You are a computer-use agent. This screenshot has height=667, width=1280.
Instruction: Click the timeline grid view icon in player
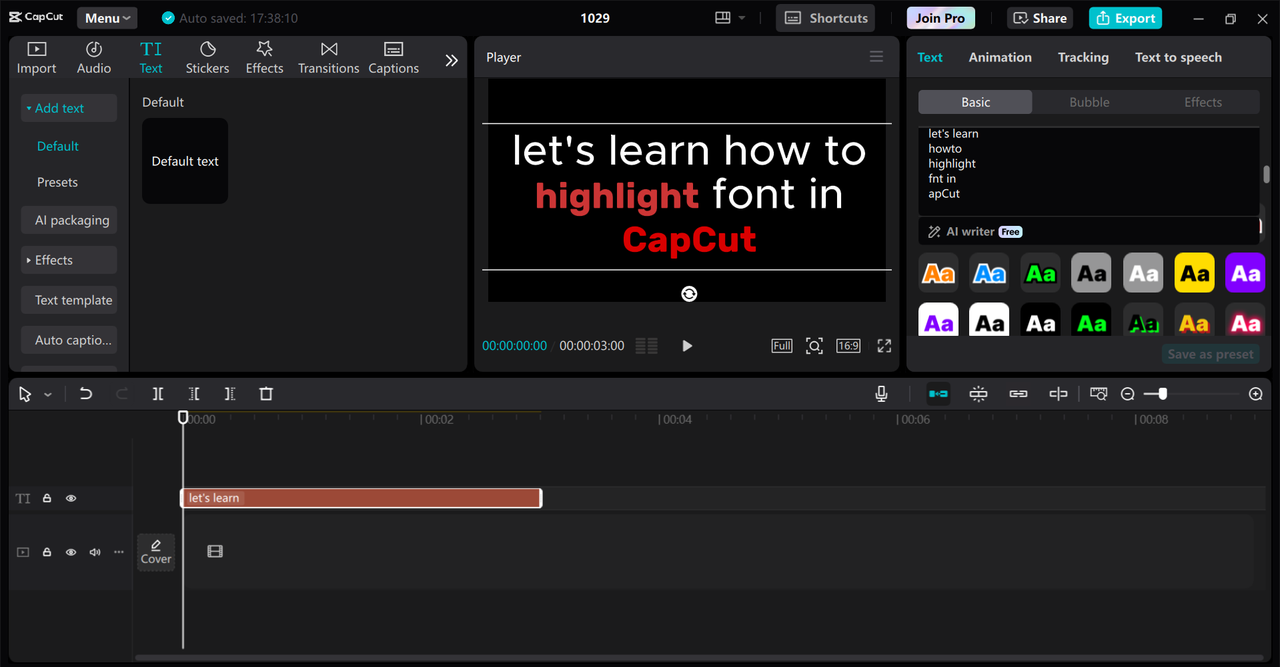click(647, 346)
